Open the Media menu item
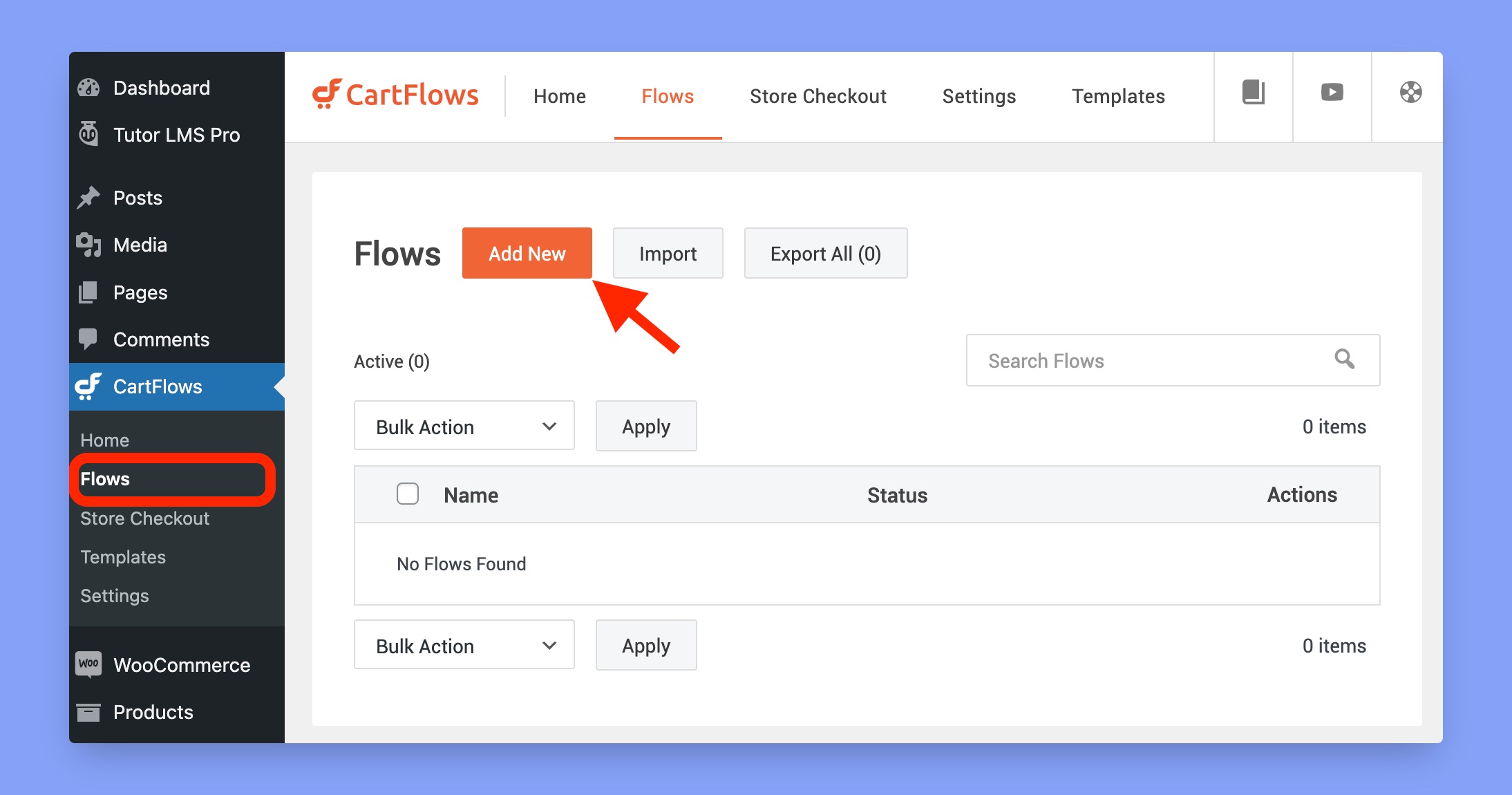1512x795 pixels. pos(177,245)
